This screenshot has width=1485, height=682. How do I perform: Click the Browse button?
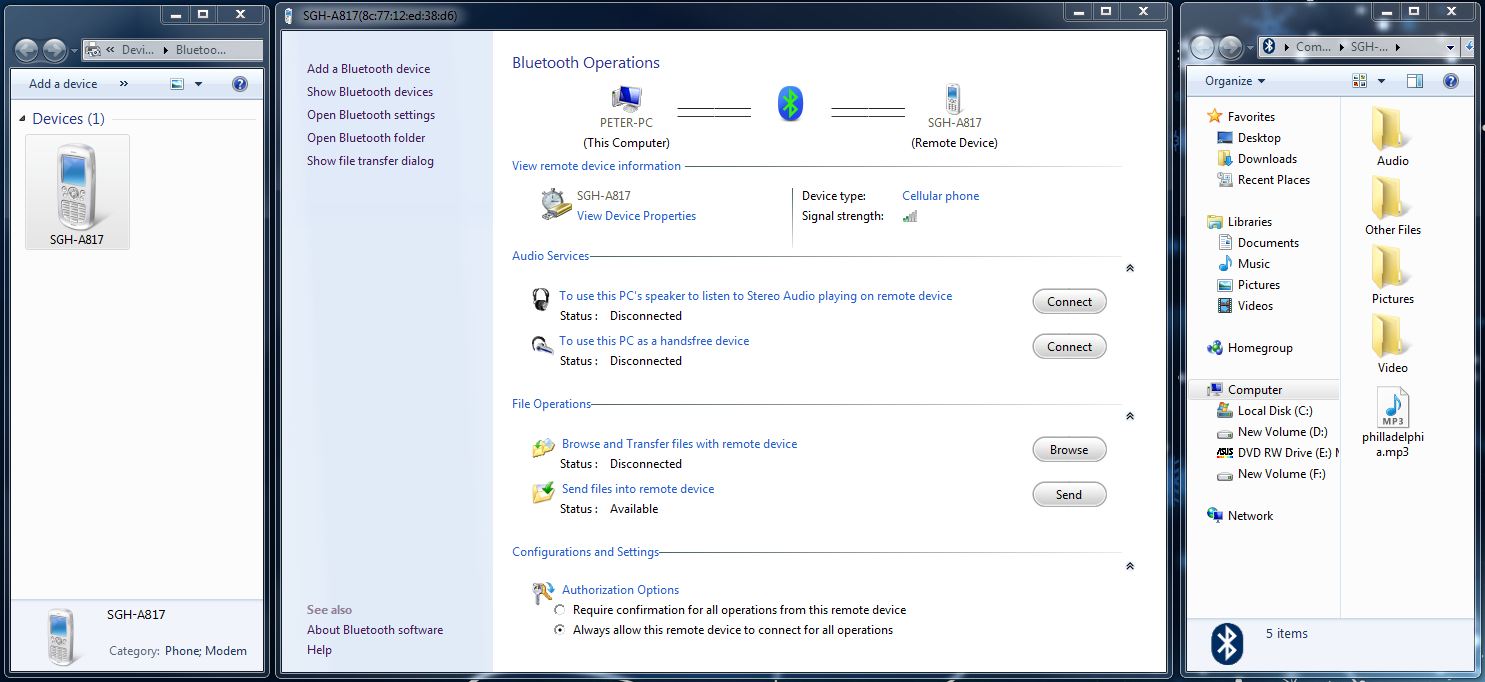(1069, 450)
